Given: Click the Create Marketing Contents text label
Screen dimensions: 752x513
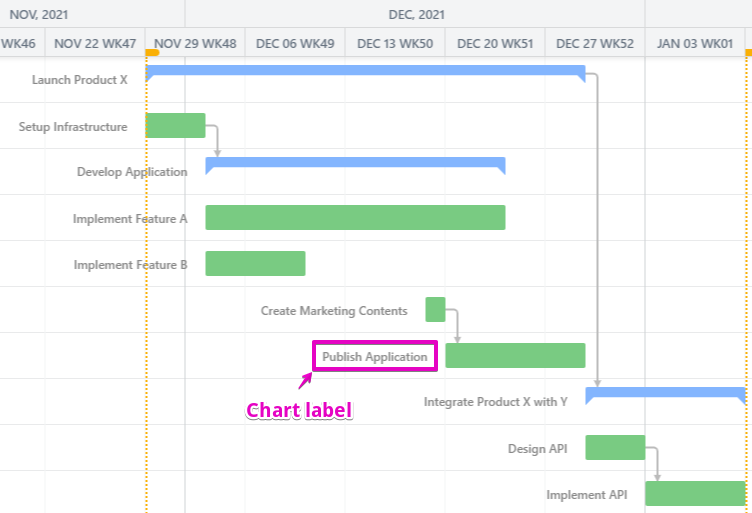Looking at the screenshot, I should tap(334, 311).
